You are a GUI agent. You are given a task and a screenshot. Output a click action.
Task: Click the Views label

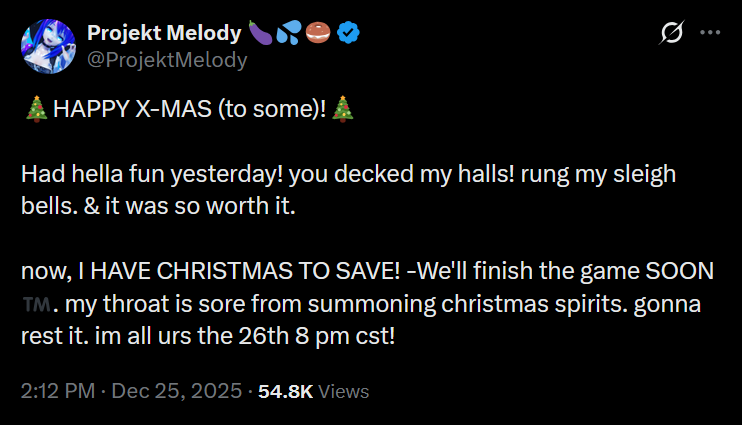[344, 391]
